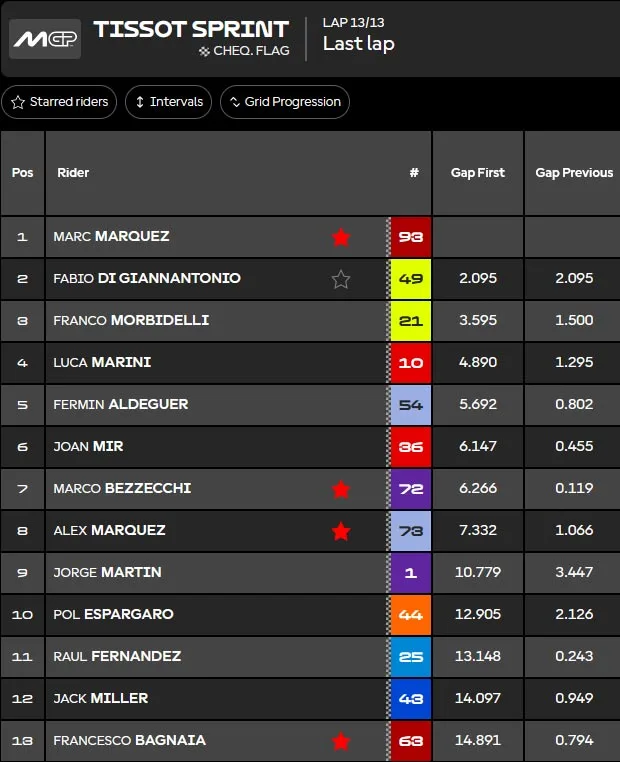Screen dimensions: 620x762
Task: Switch to Grid Progression view
Action: pyautogui.click(x=285, y=102)
